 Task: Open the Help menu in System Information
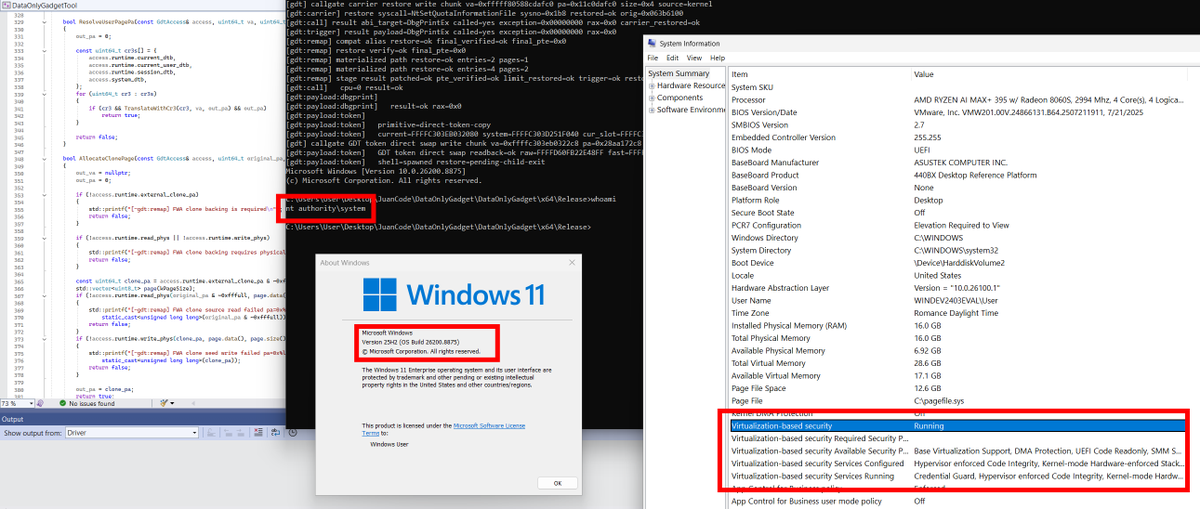pos(717,58)
